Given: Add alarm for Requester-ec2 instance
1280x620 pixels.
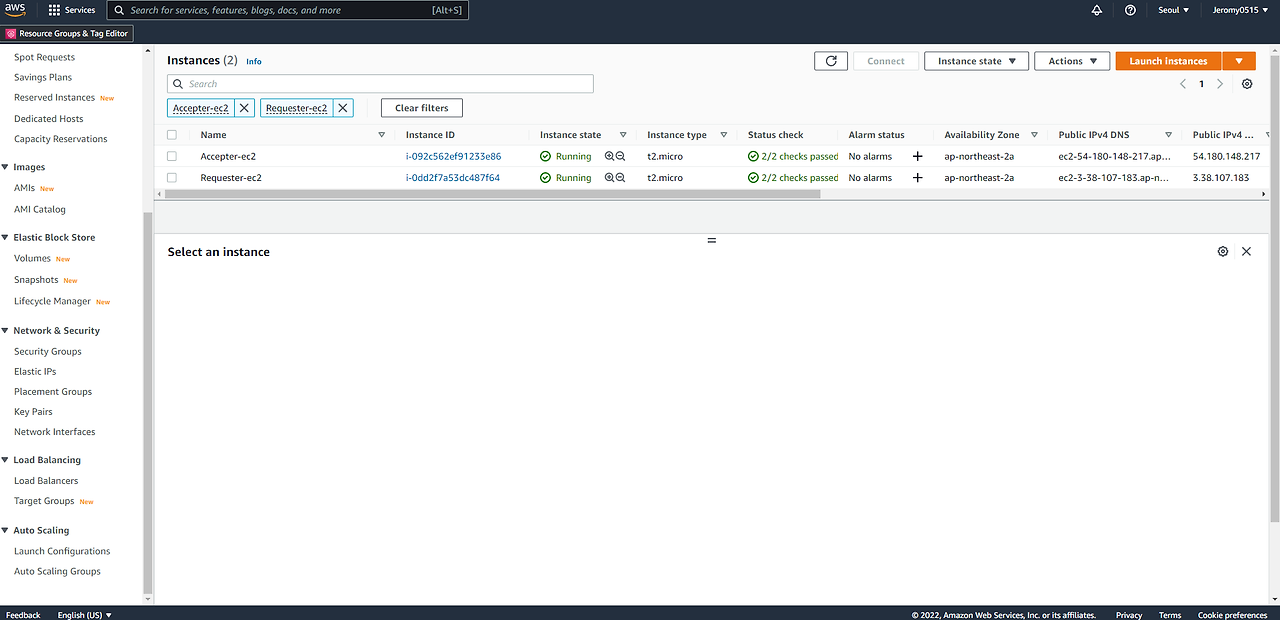Looking at the screenshot, I should tap(918, 178).
